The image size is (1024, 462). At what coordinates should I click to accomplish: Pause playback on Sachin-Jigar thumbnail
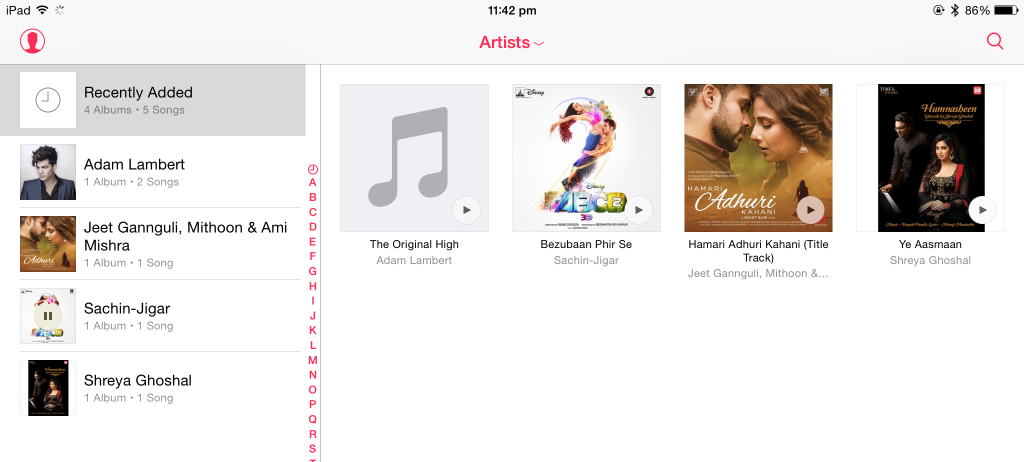[x=48, y=316]
